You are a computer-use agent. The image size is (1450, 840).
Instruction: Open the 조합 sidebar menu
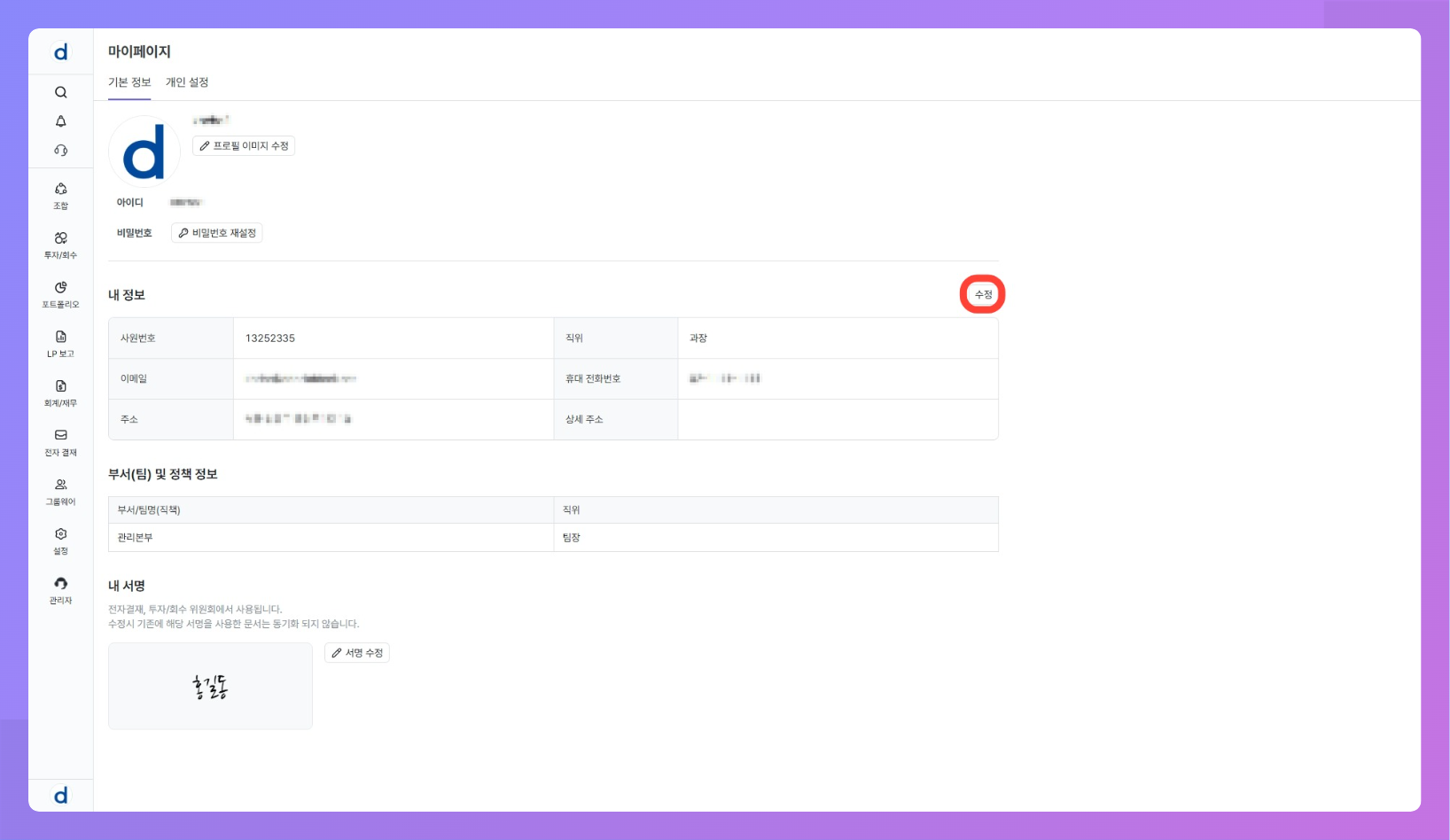click(x=60, y=196)
